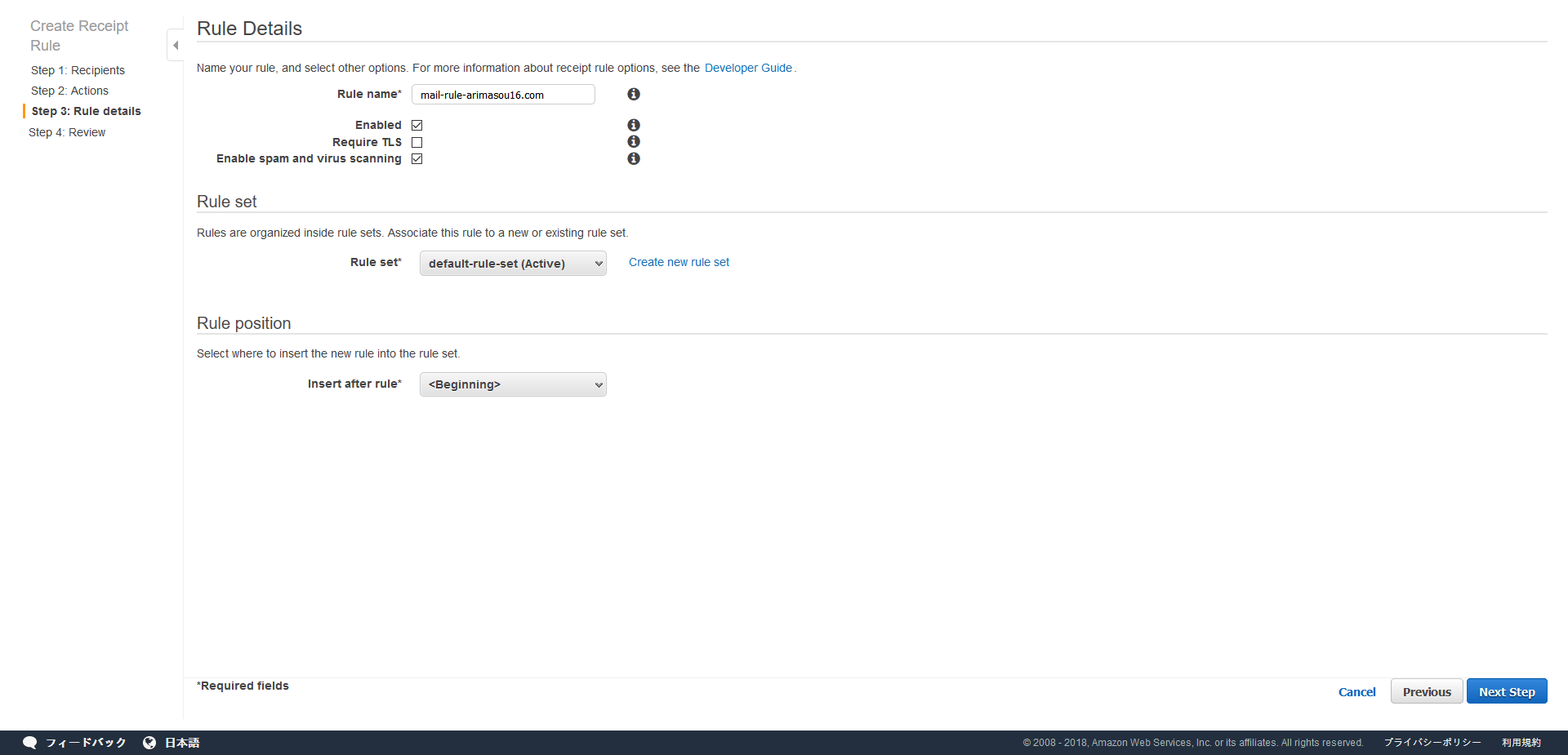
Task: Toggle the Enabled checkbox
Action: (x=416, y=125)
